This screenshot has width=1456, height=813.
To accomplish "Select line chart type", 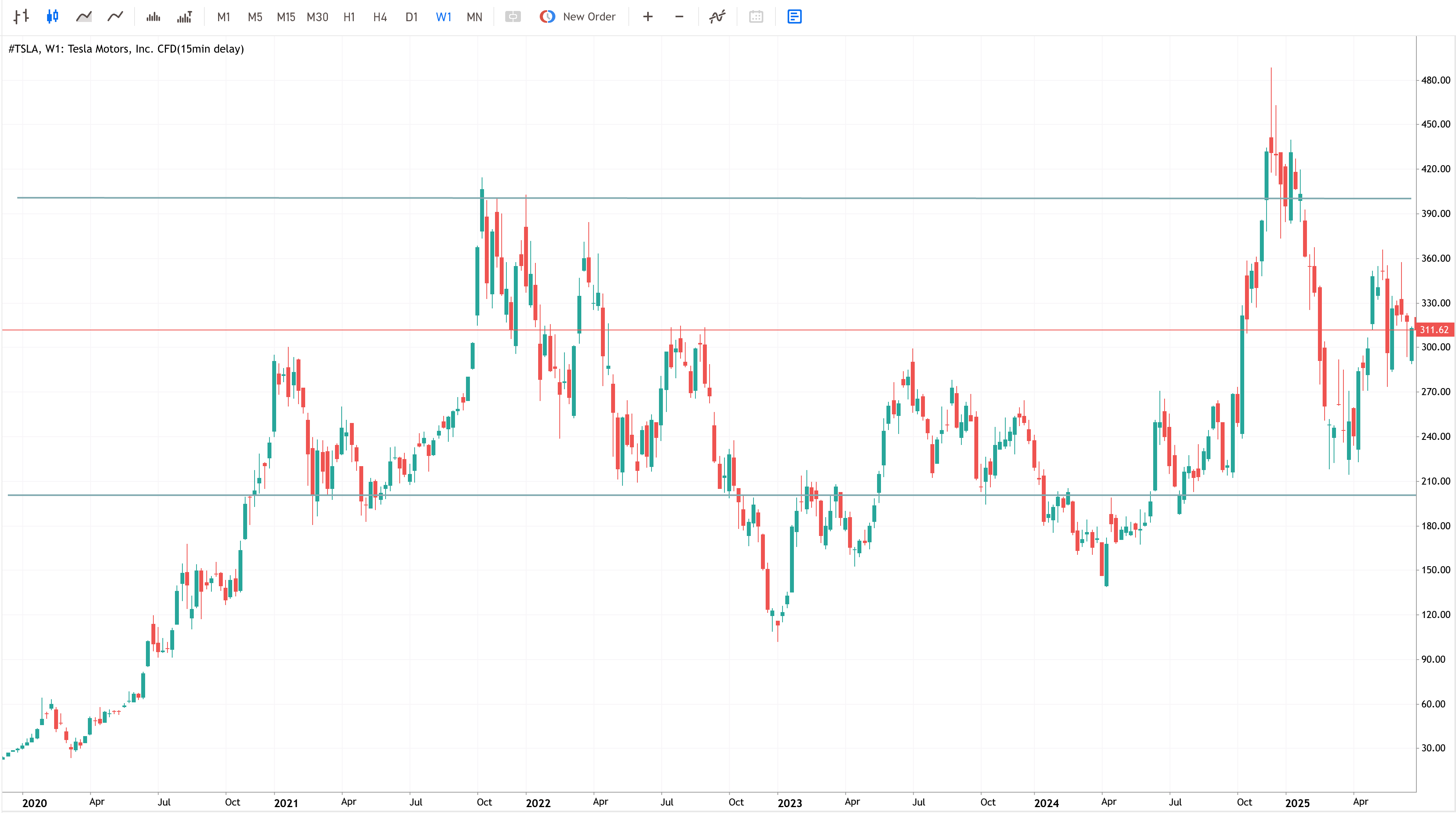I will pyautogui.click(x=115, y=16).
